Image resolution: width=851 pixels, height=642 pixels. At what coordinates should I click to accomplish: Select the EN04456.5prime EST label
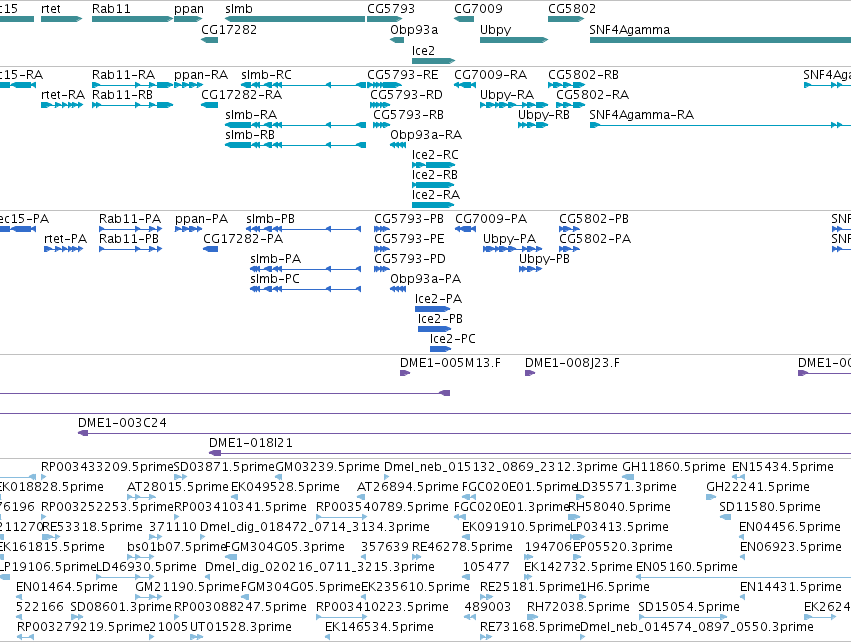[790, 527]
